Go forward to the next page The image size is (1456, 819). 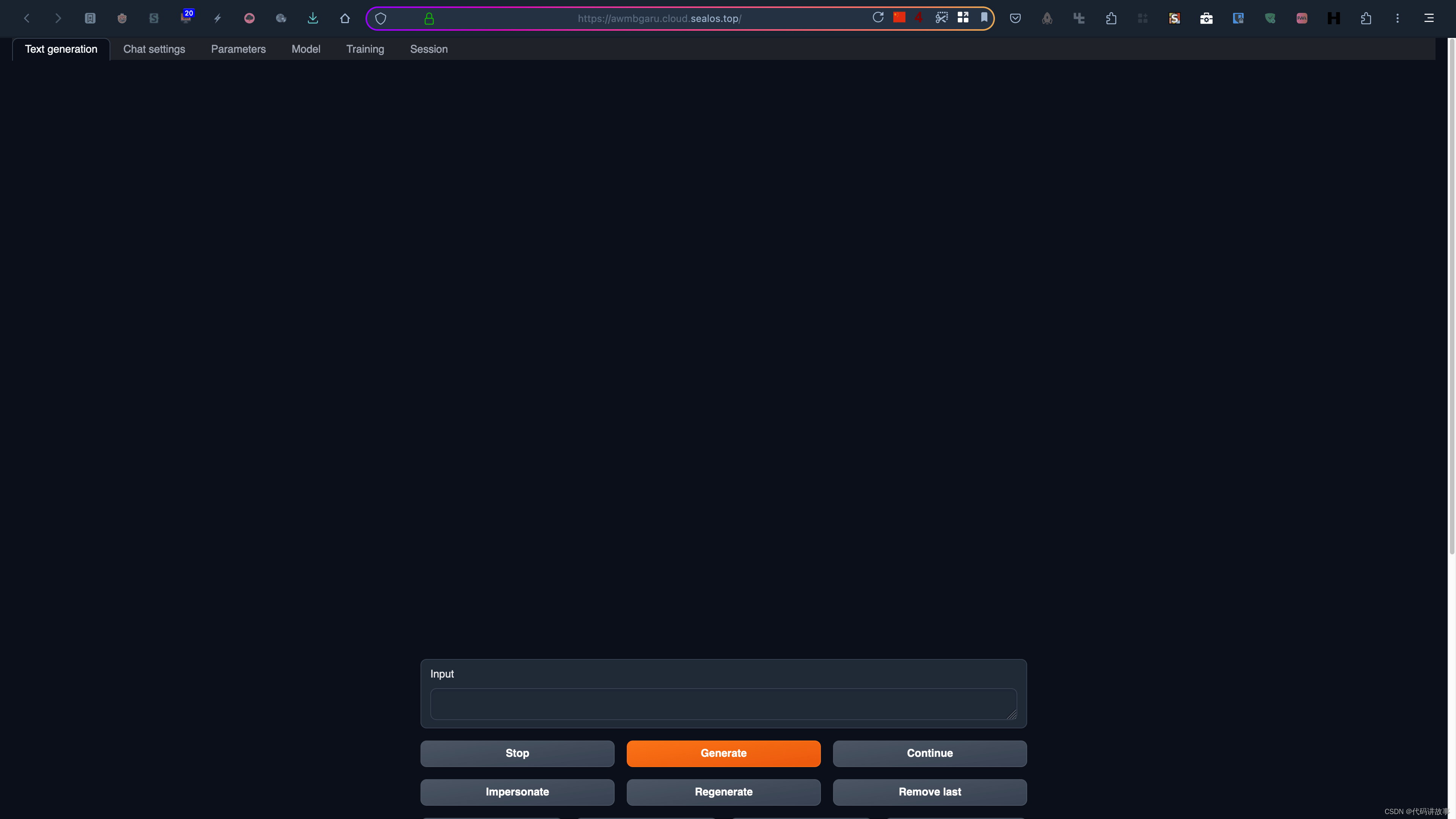point(58,19)
